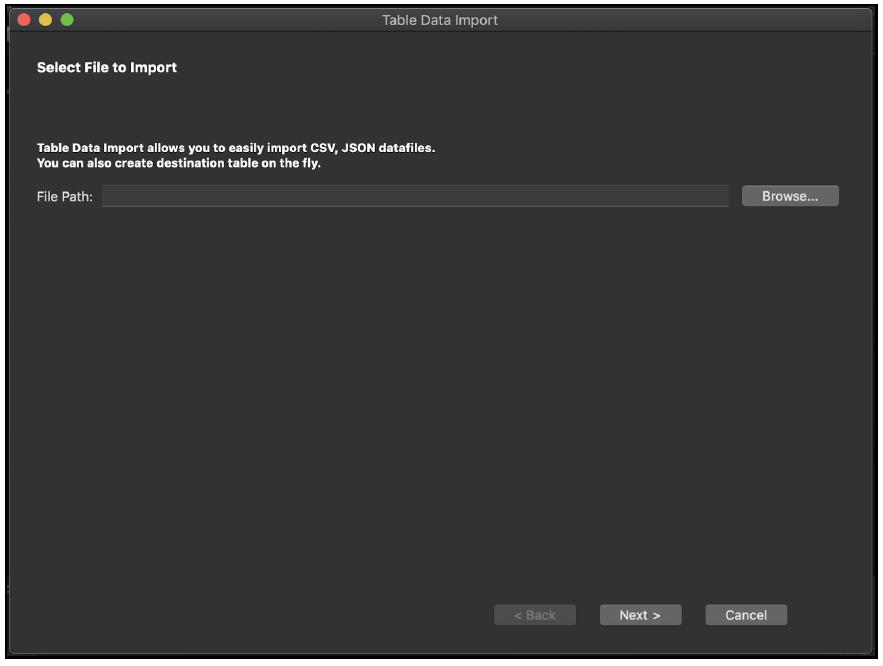883x666 pixels.
Task: Click the red traffic-light circle
Action: (24, 20)
